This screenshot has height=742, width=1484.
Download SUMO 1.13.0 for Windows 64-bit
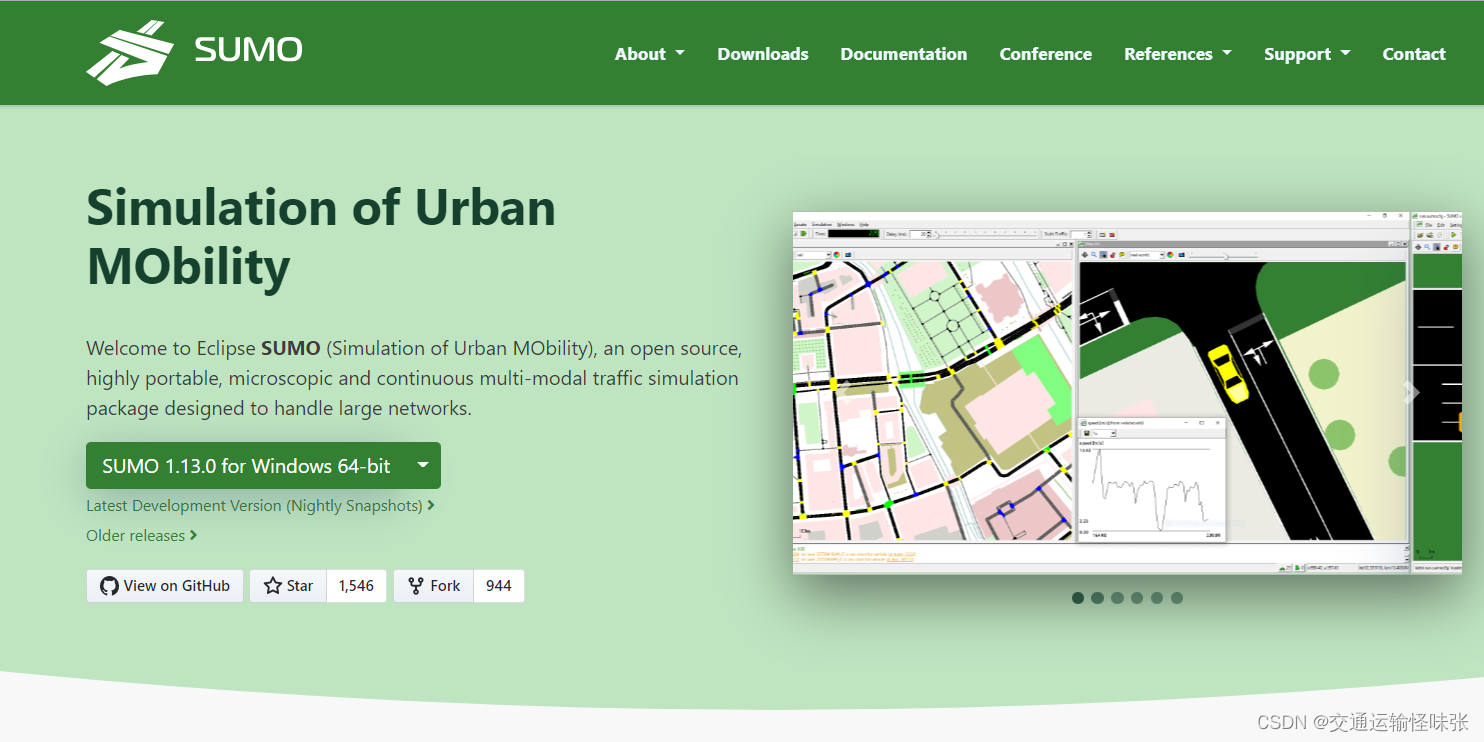coord(246,466)
